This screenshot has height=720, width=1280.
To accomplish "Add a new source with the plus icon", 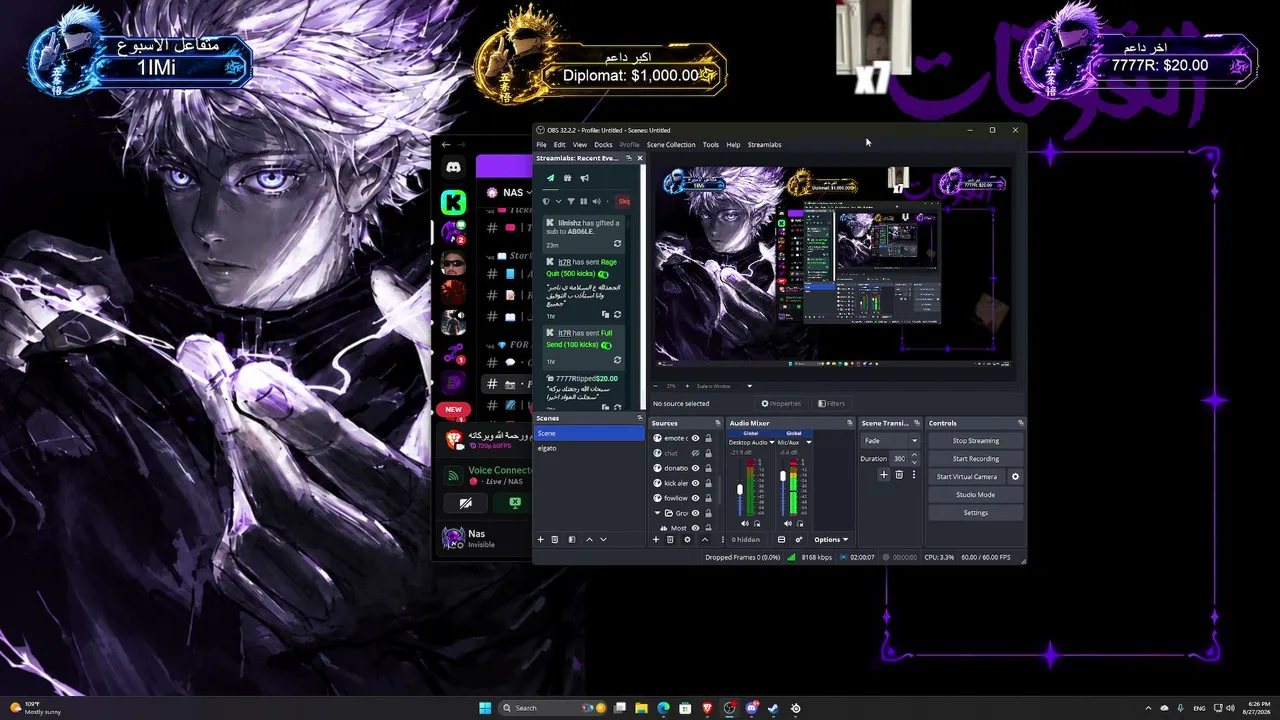I will pyautogui.click(x=656, y=539).
